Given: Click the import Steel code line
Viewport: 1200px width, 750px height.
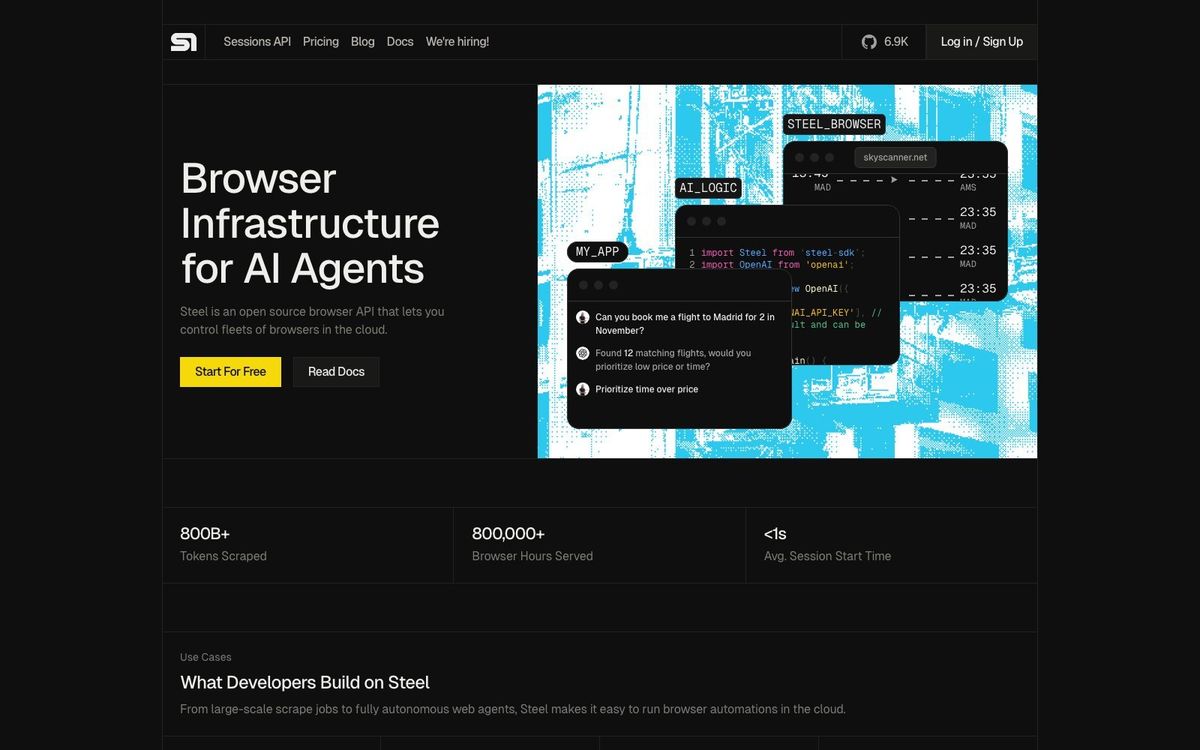Looking at the screenshot, I should point(777,253).
